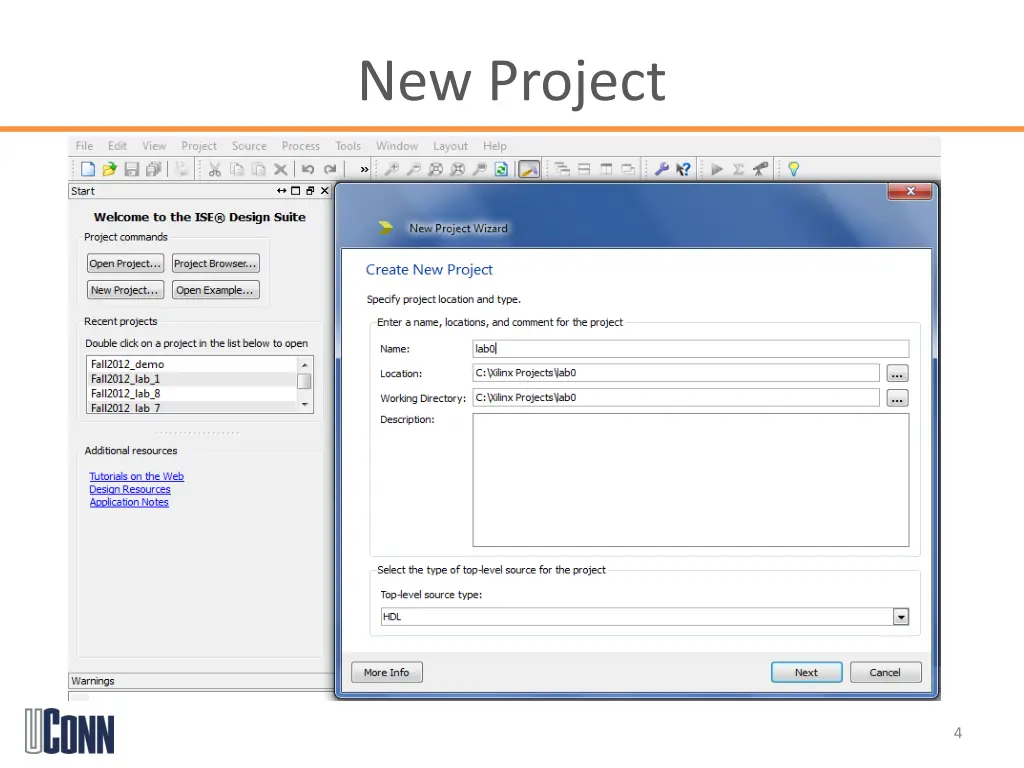This screenshot has width=1024, height=768.
Task: Open the Design Resources link
Action: 130,489
